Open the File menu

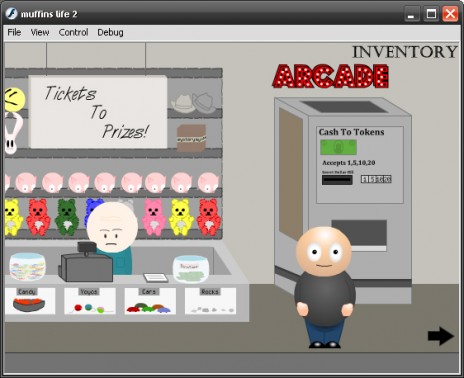pyautogui.click(x=14, y=32)
